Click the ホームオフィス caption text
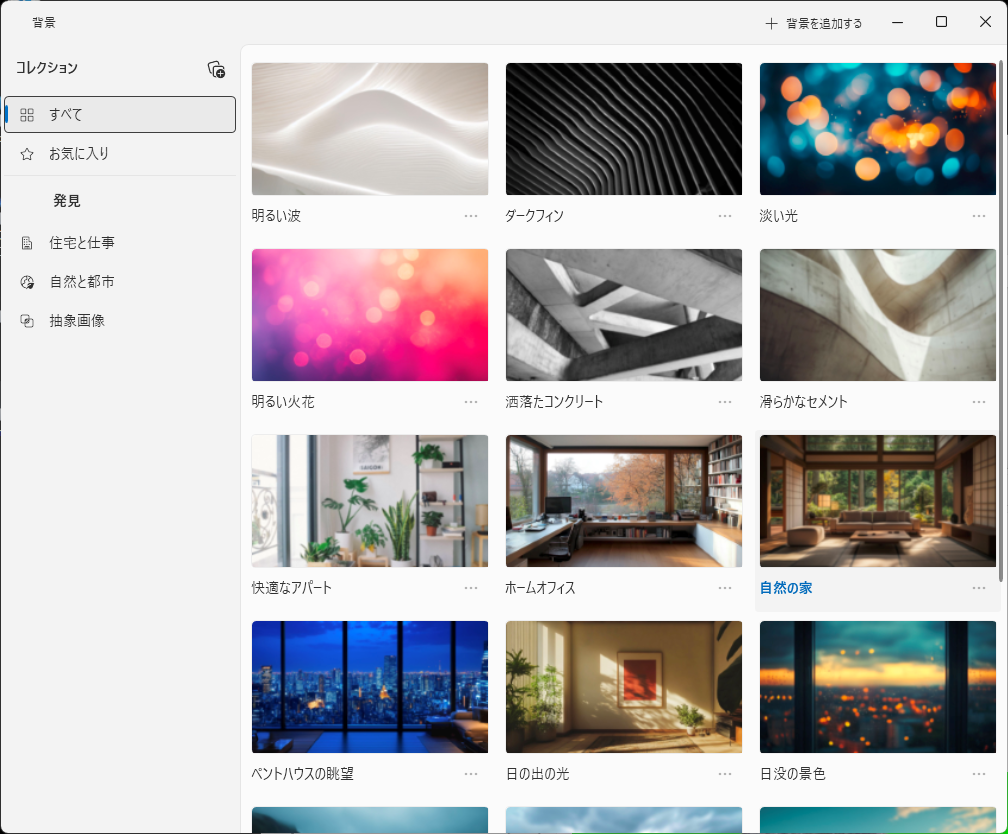 540,588
